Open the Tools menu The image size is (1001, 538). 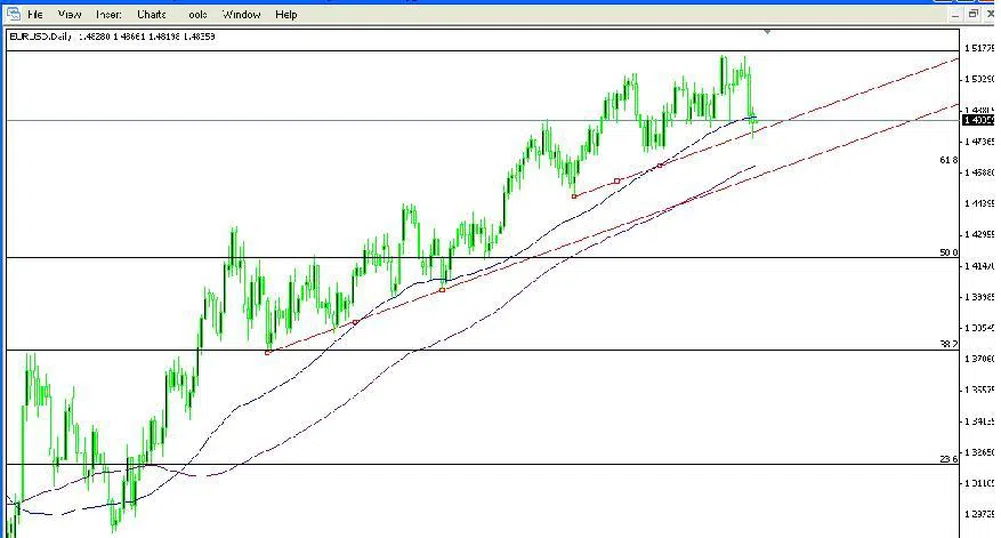pos(196,15)
